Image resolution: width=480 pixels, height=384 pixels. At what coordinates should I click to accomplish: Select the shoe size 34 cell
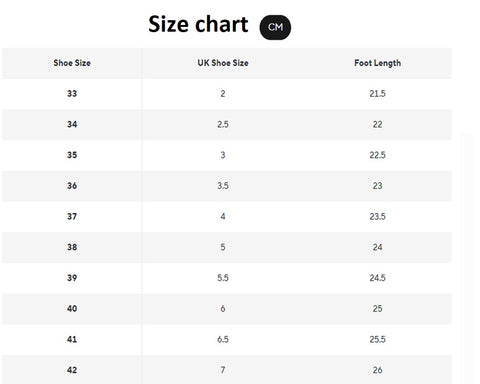point(72,124)
